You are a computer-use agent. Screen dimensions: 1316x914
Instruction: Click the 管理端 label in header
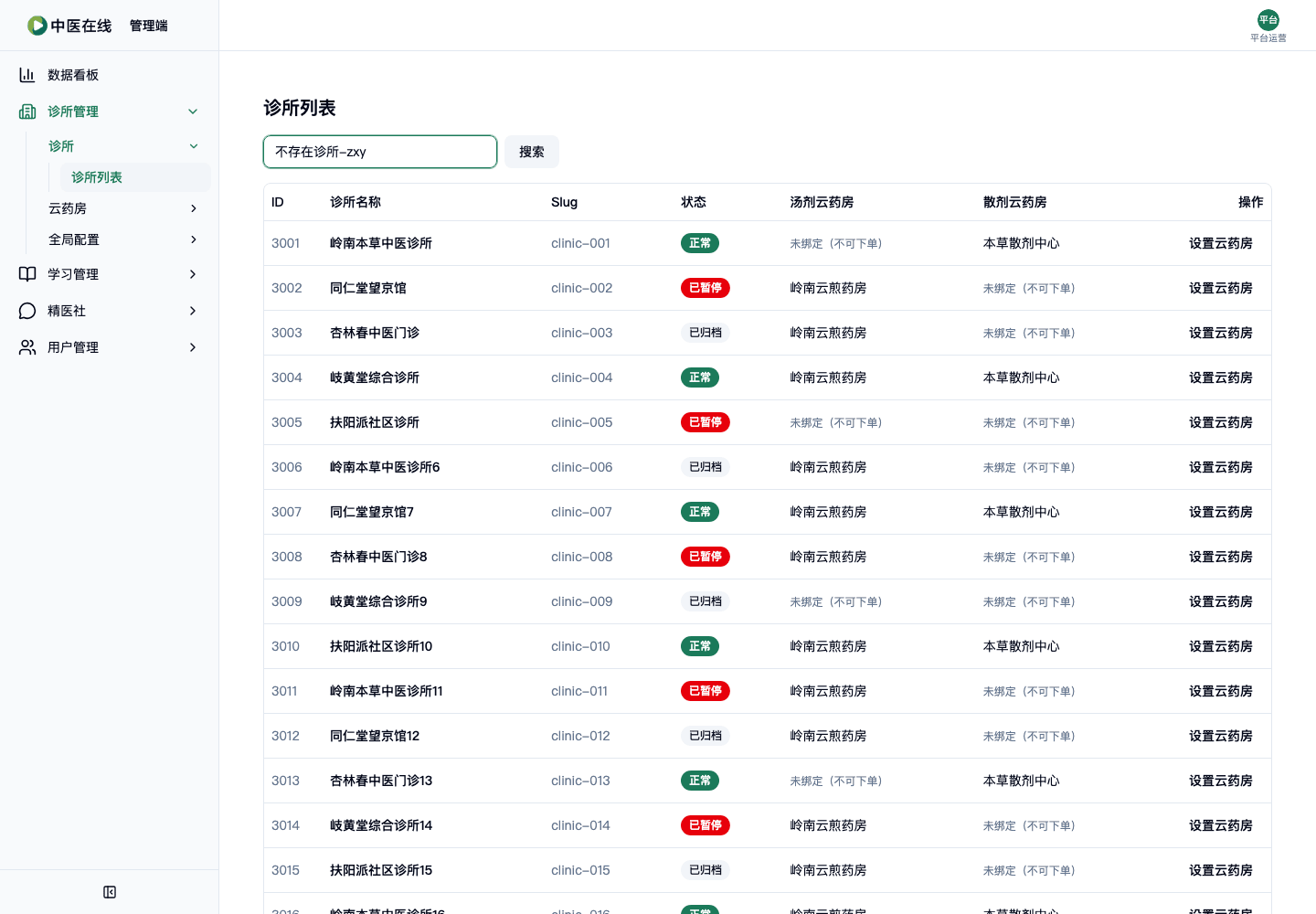coord(149,26)
